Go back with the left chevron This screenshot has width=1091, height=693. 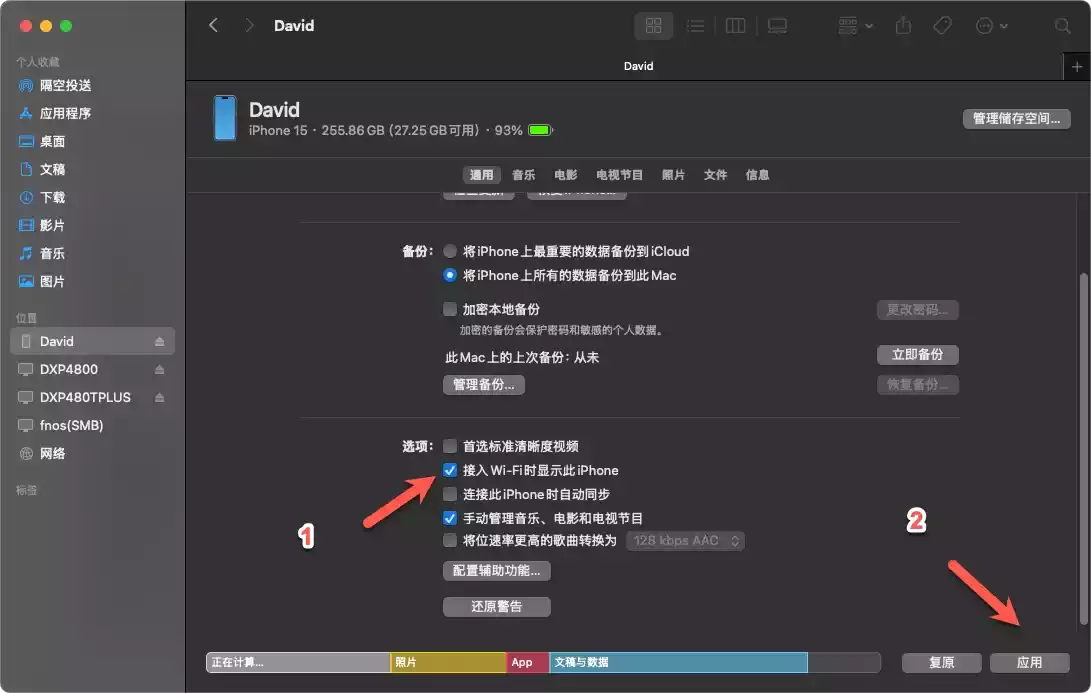point(214,26)
